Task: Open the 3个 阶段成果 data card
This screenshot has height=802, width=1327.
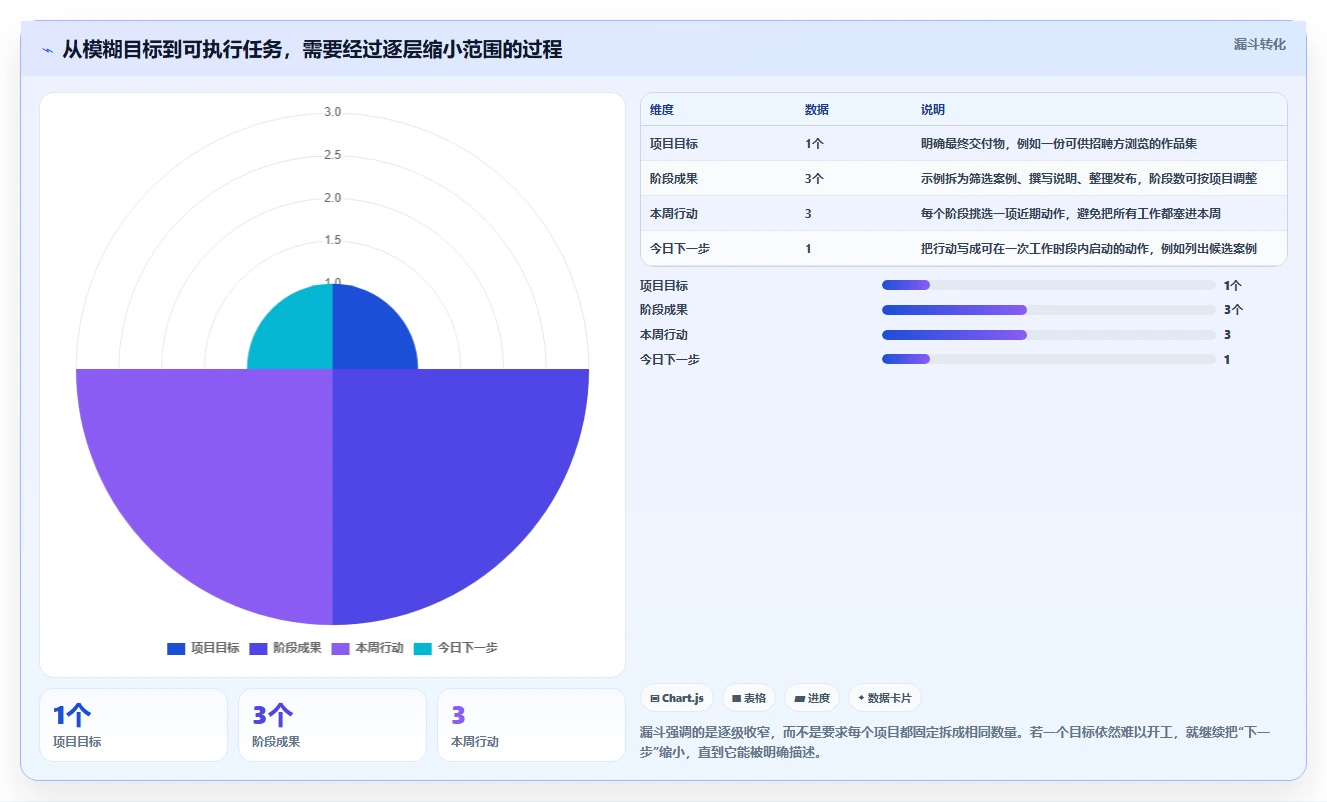Action: click(x=332, y=725)
